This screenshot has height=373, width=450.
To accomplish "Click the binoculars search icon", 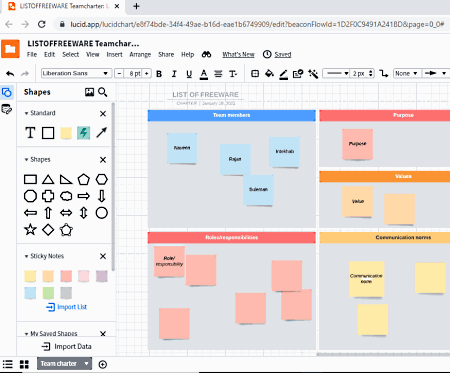I will tap(206, 54).
